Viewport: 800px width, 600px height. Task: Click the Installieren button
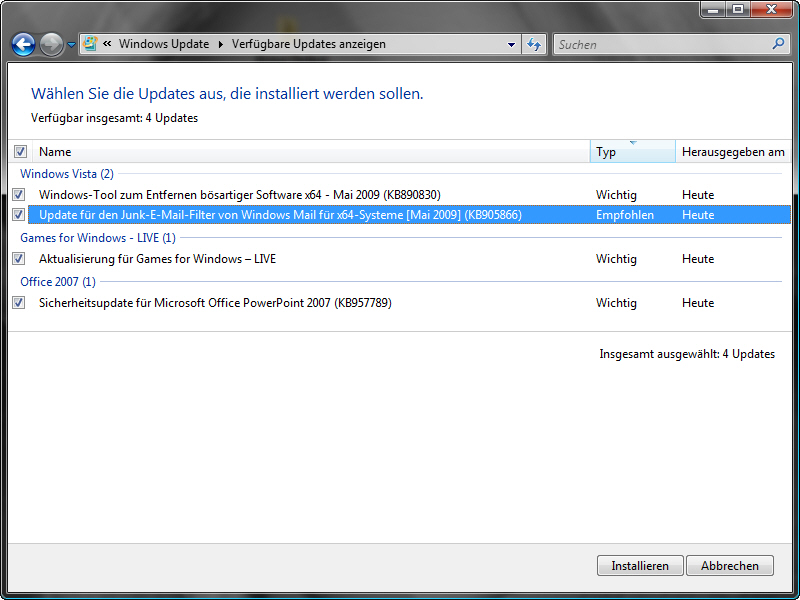pyautogui.click(x=640, y=565)
